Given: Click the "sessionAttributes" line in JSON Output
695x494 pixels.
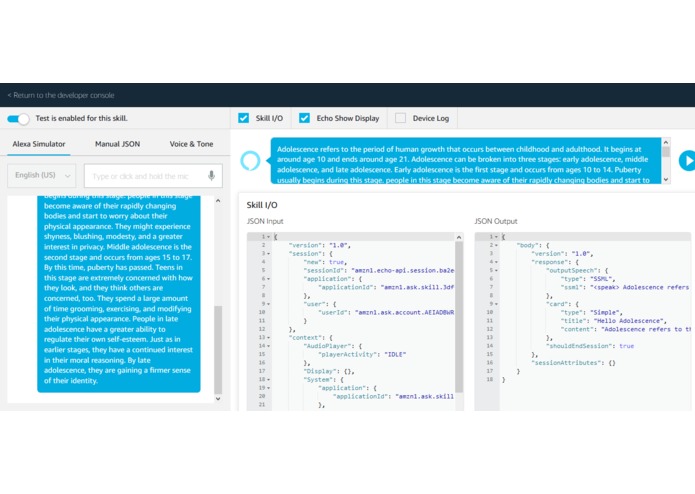Looking at the screenshot, I should [574, 363].
